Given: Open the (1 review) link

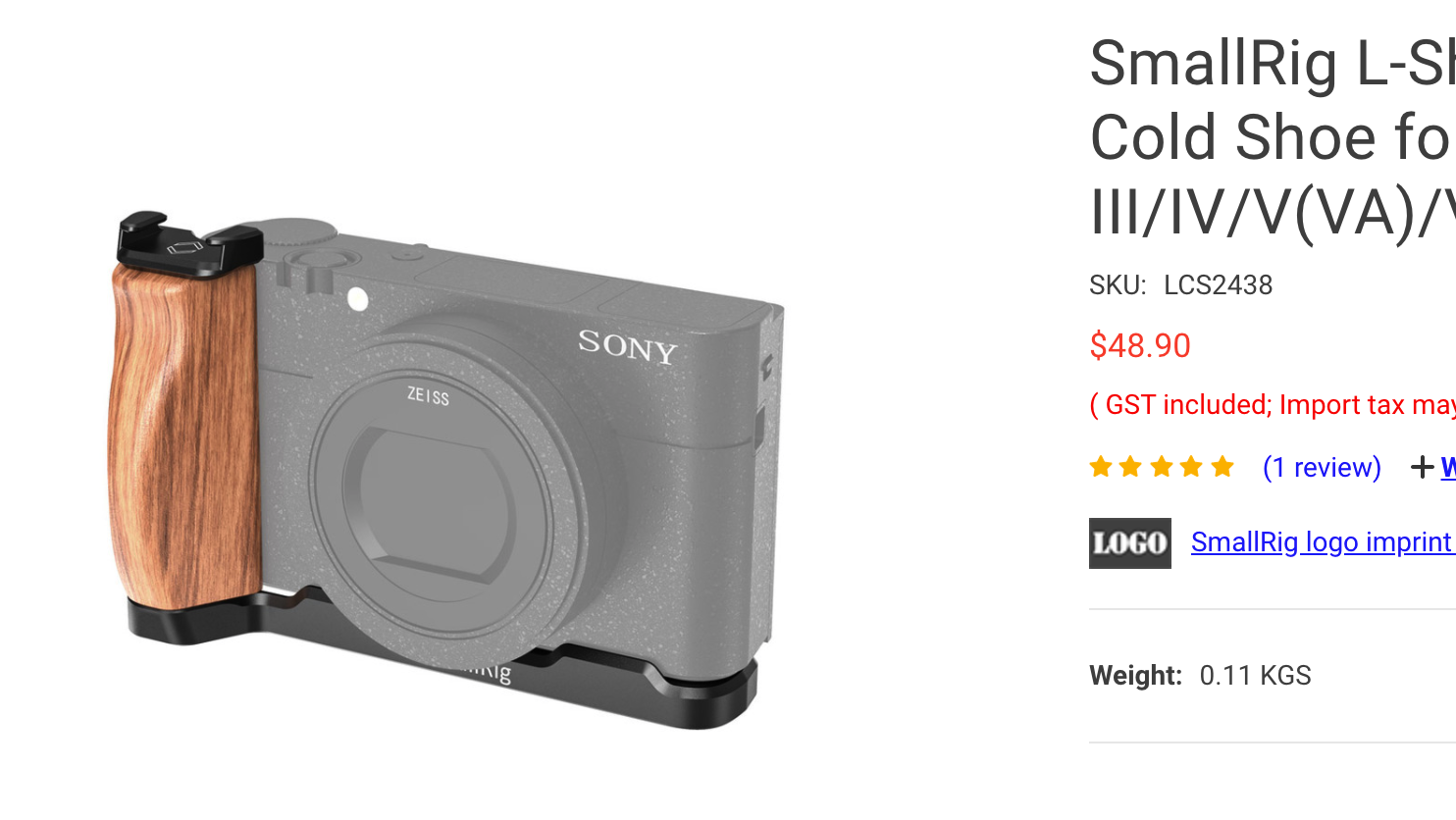Looking at the screenshot, I should pyautogui.click(x=1322, y=468).
